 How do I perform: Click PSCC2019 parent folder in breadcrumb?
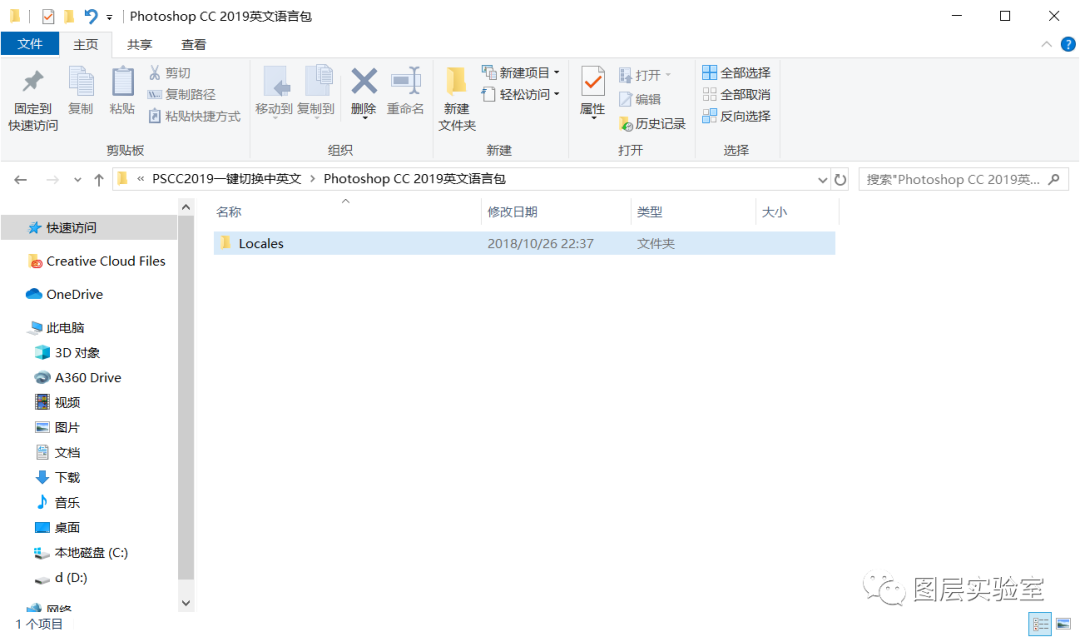(227, 179)
